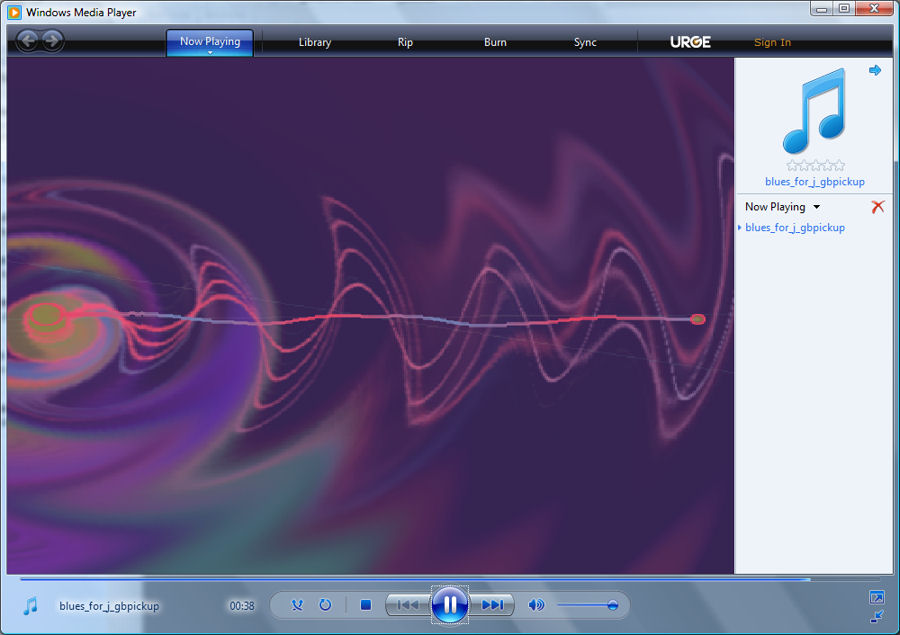The image size is (900, 635).
Task: Switch to full screen view
Action: click(876, 597)
